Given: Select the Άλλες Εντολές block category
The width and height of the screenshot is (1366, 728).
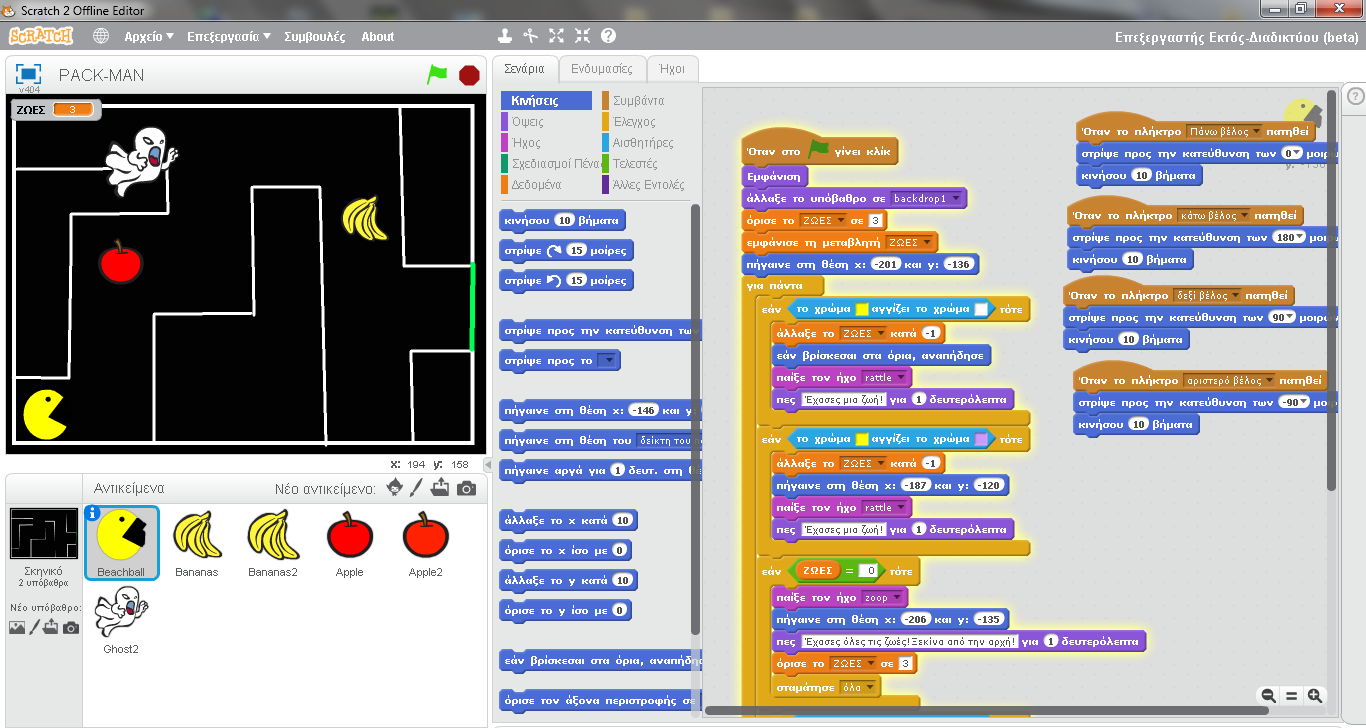Looking at the screenshot, I should coord(646,185).
